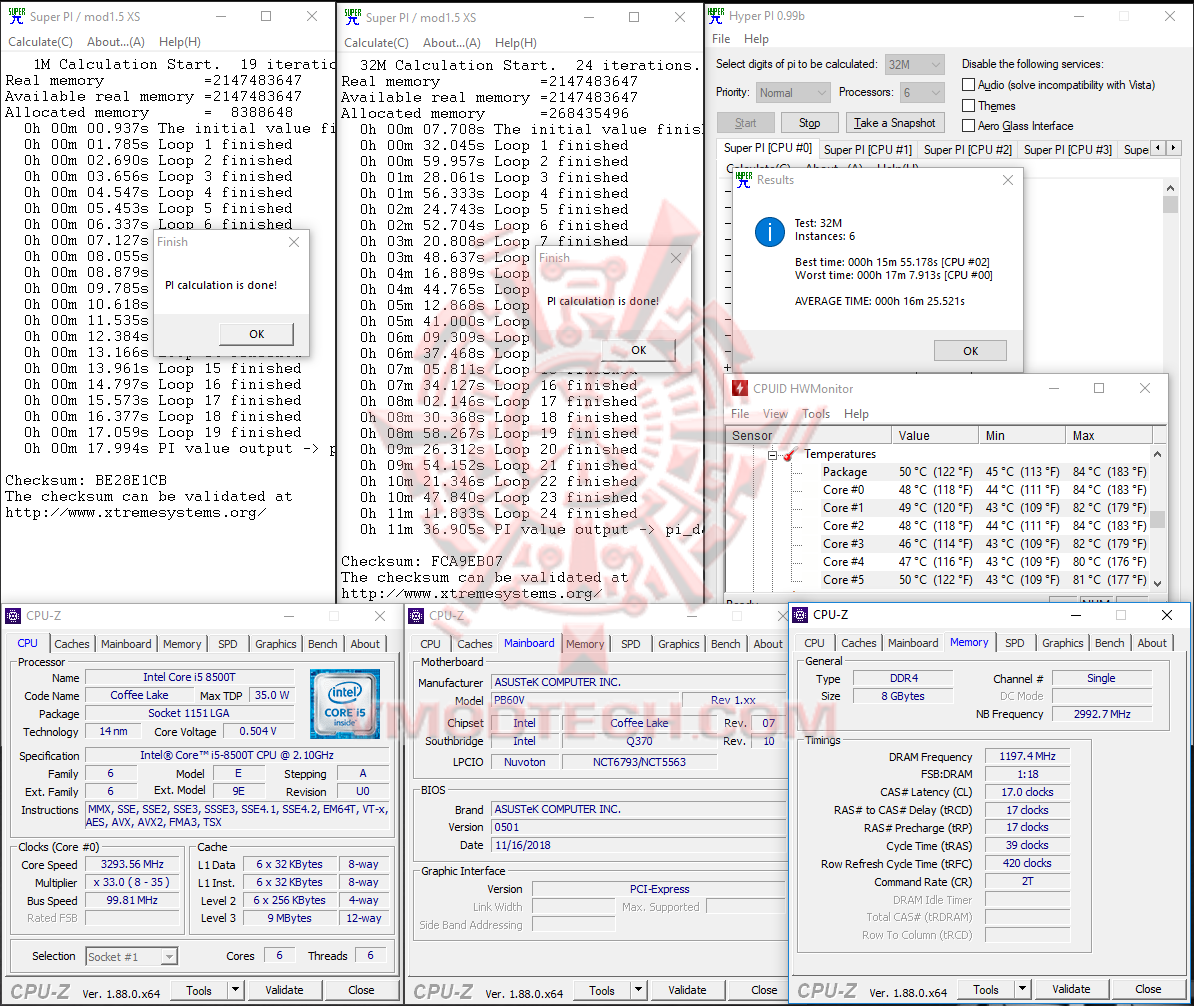Click the CPU-Z icon in the CPU window title bar
1194x1006 pixels.
pyautogui.click(x=13, y=615)
